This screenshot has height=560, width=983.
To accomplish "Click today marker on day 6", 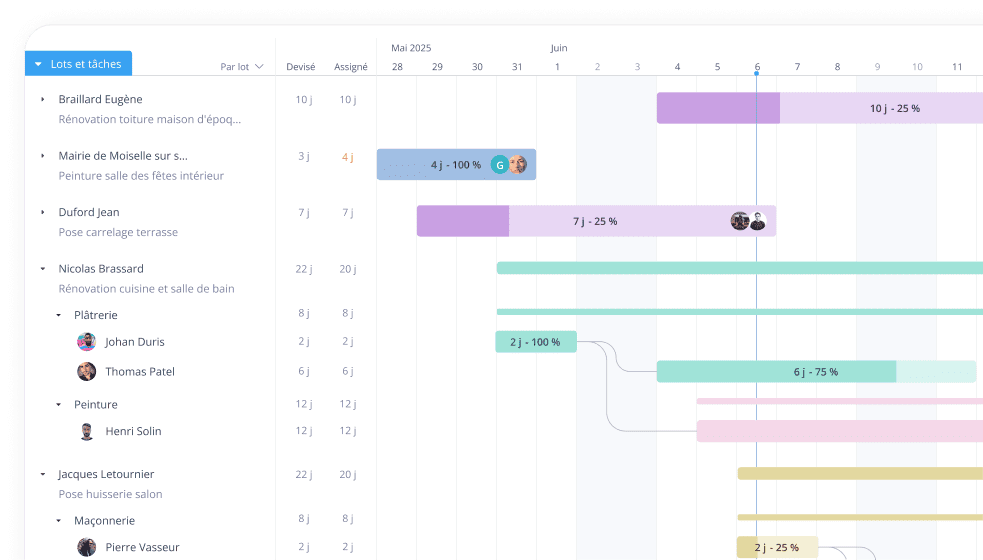I will pyautogui.click(x=757, y=67).
